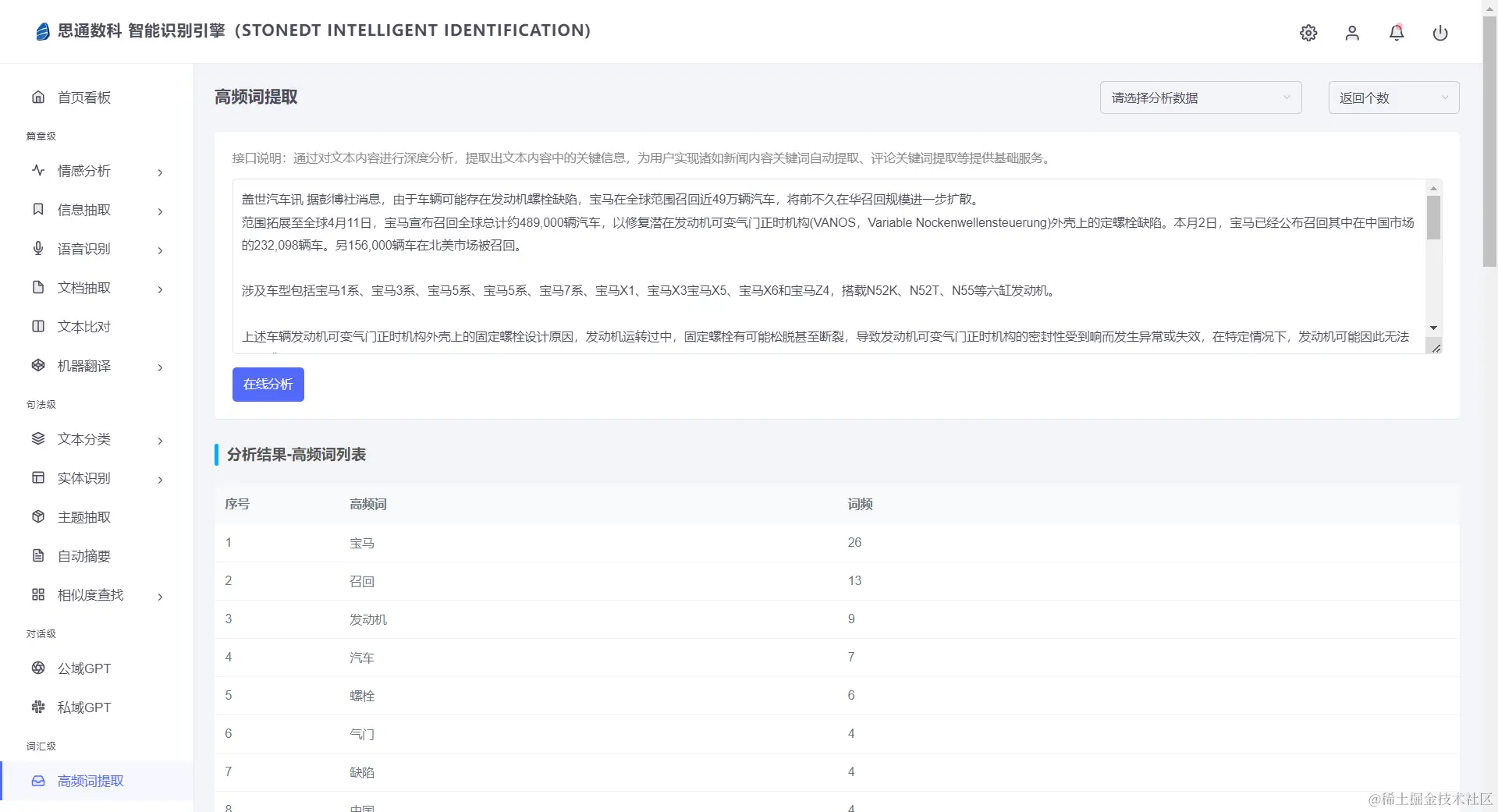
Task: Expand the 文档抽取 submenu chevron
Action: tap(160, 289)
